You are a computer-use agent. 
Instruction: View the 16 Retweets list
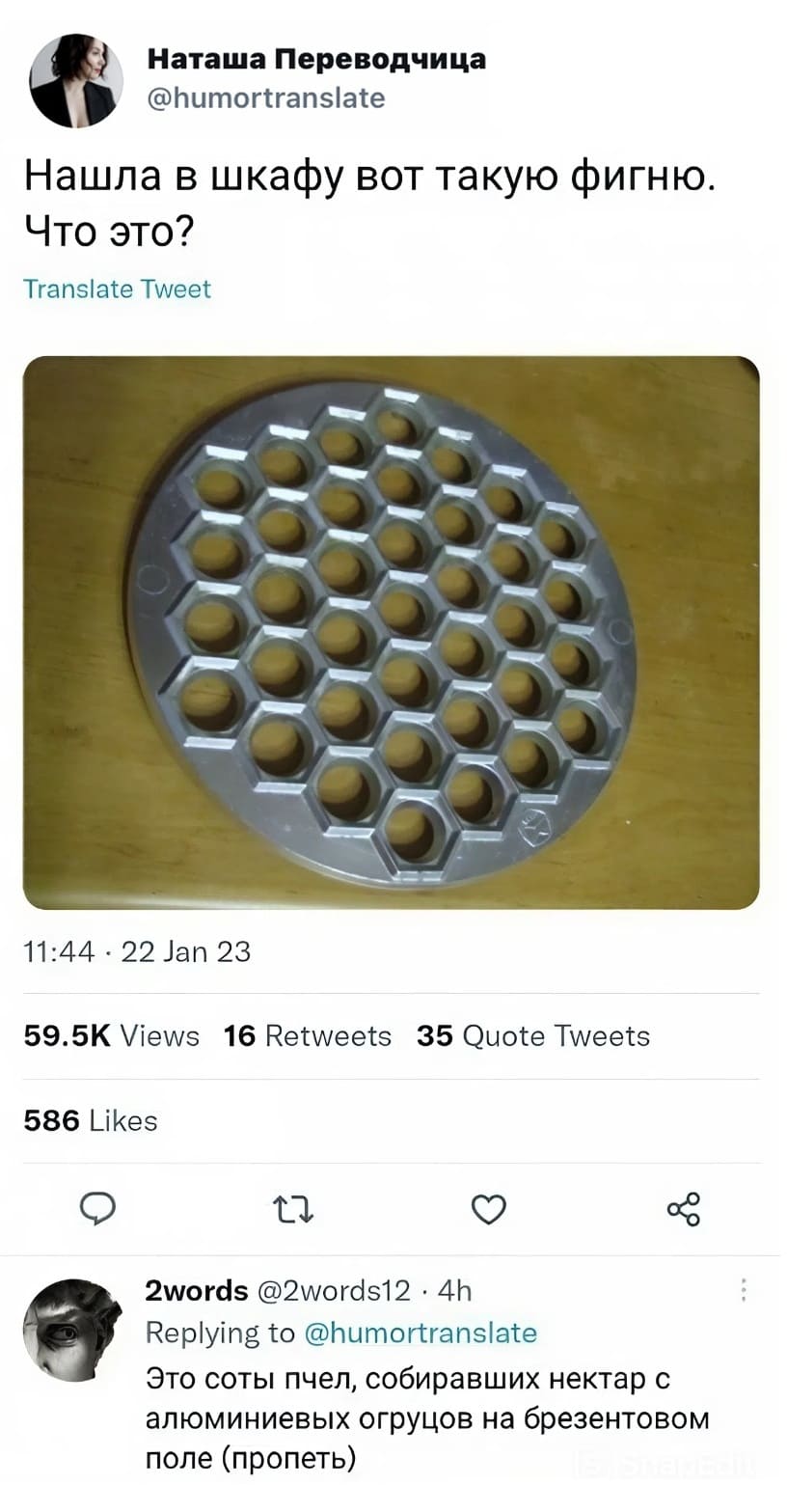coord(308,1036)
